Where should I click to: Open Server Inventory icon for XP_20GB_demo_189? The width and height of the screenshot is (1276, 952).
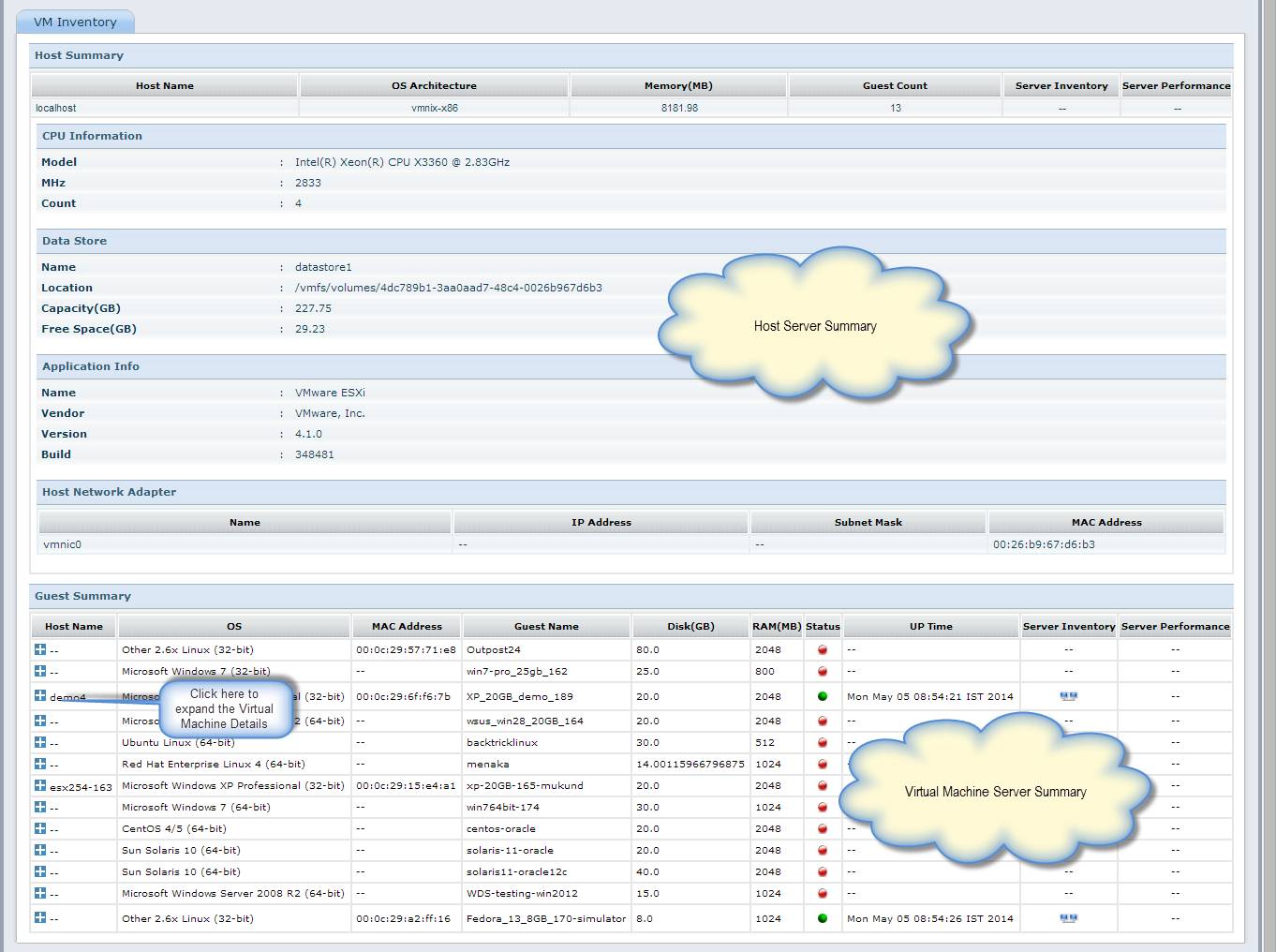coord(1068,696)
